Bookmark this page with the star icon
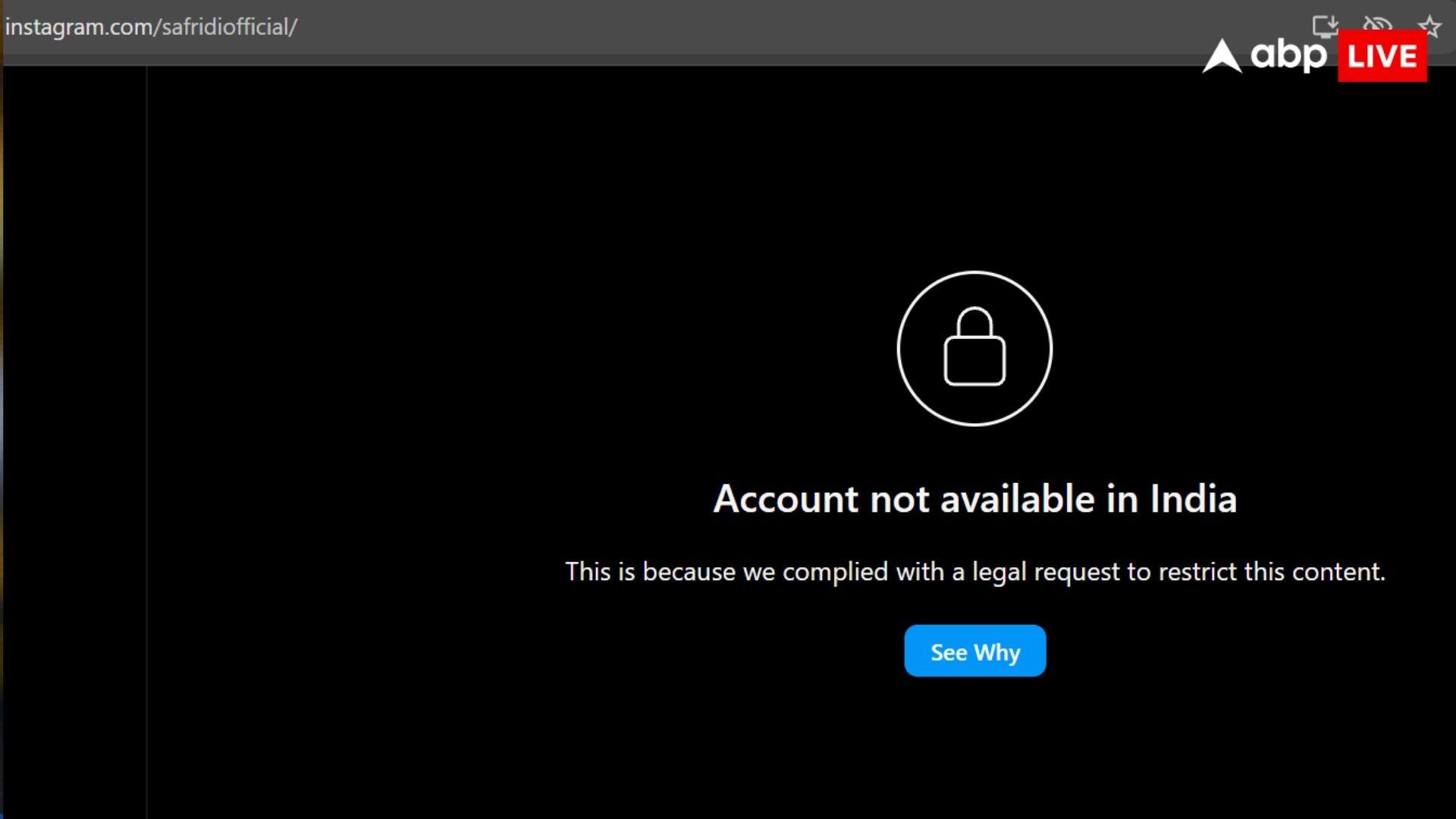The width and height of the screenshot is (1456, 819). 1429,27
